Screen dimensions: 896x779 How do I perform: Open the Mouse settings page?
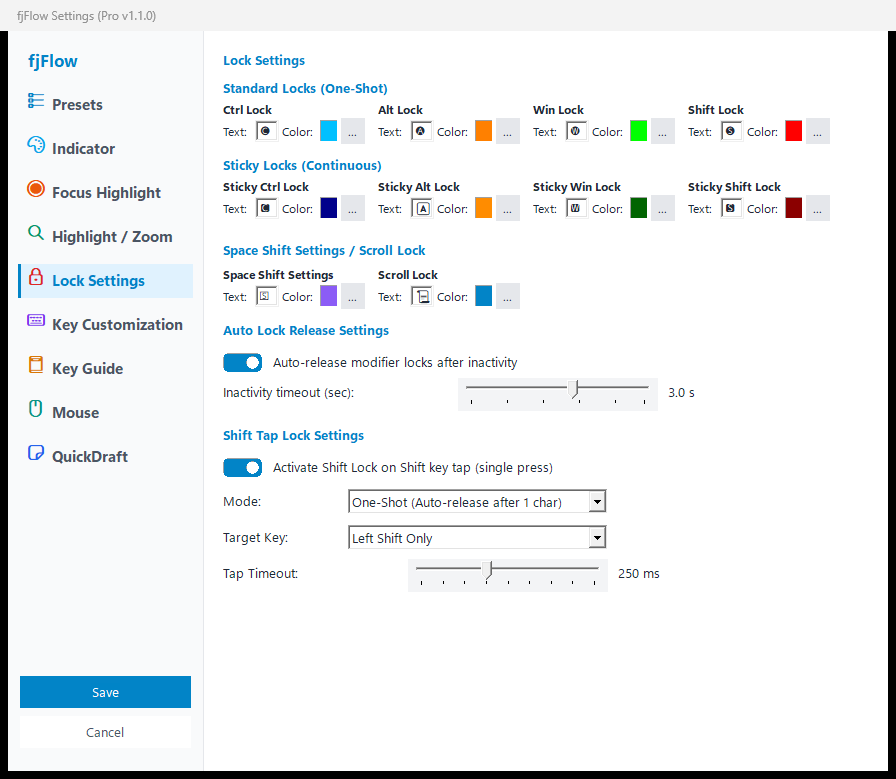[x=106, y=413]
